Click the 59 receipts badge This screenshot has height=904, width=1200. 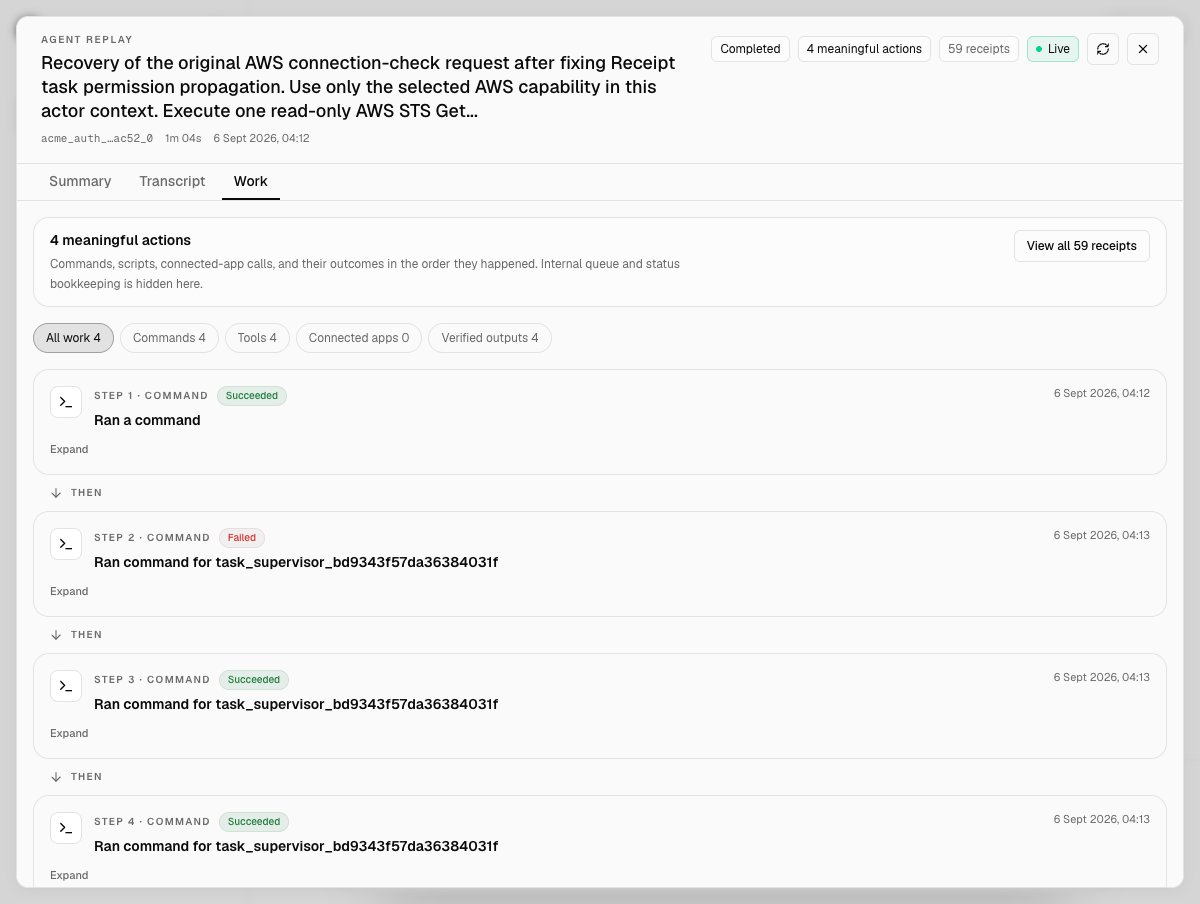pyautogui.click(x=979, y=49)
